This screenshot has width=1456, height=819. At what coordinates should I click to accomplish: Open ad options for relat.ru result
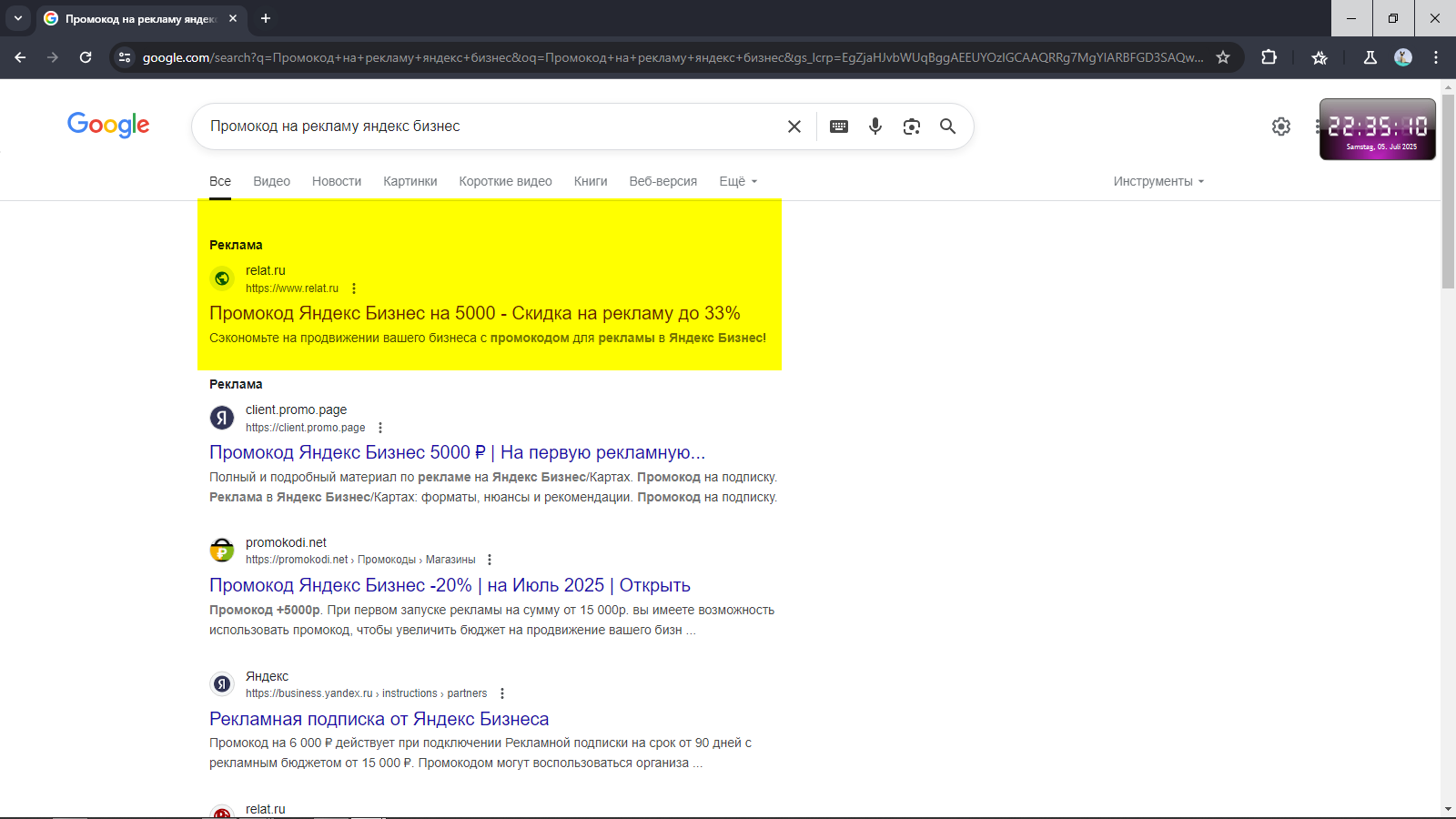[x=354, y=288]
